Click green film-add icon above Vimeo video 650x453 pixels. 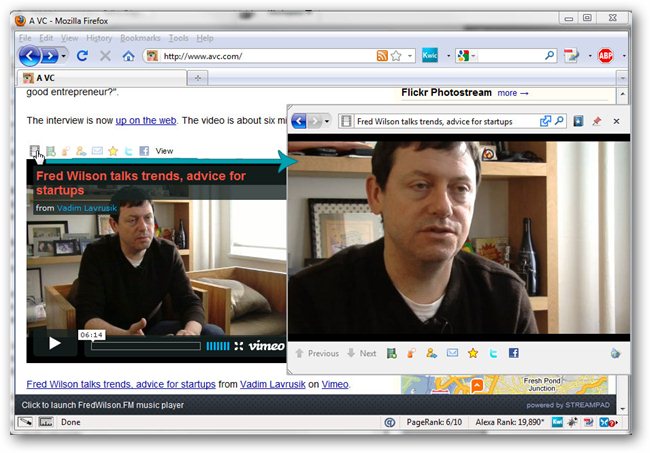[51, 151]
